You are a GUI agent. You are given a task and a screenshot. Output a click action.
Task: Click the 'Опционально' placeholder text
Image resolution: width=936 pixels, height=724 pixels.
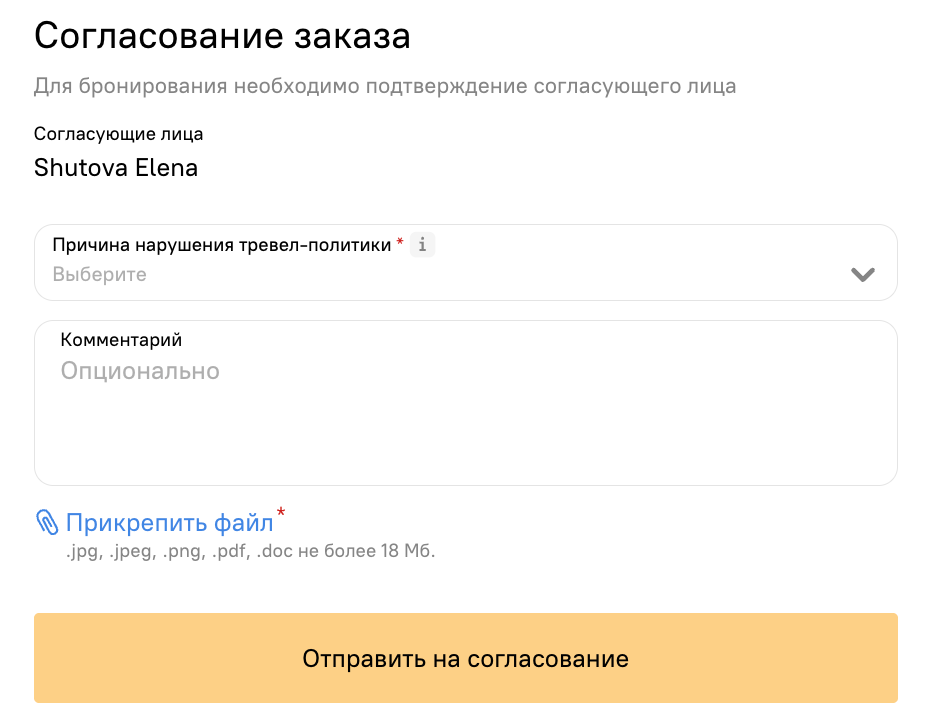(x=140, y=371)
